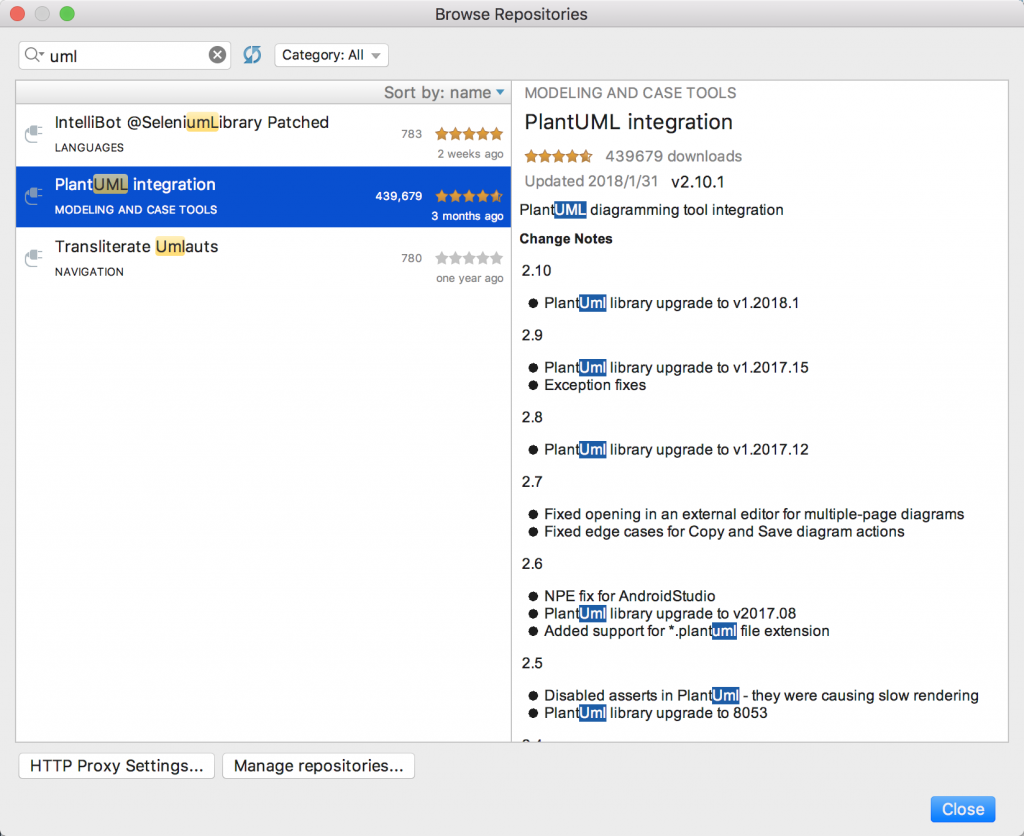1024x836 pixels.
Task: Click 783 download count
Action: pyautogui.click(x=411, y=134)
